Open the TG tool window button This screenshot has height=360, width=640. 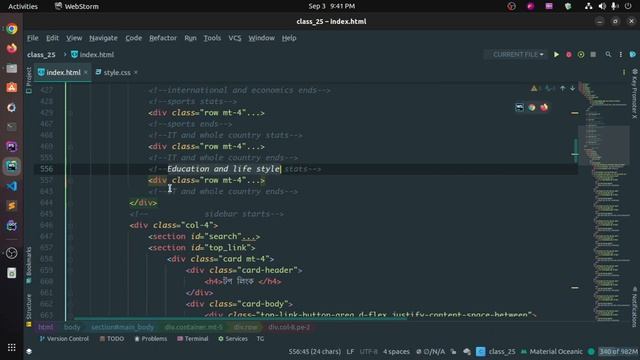[x=260, y=339]
